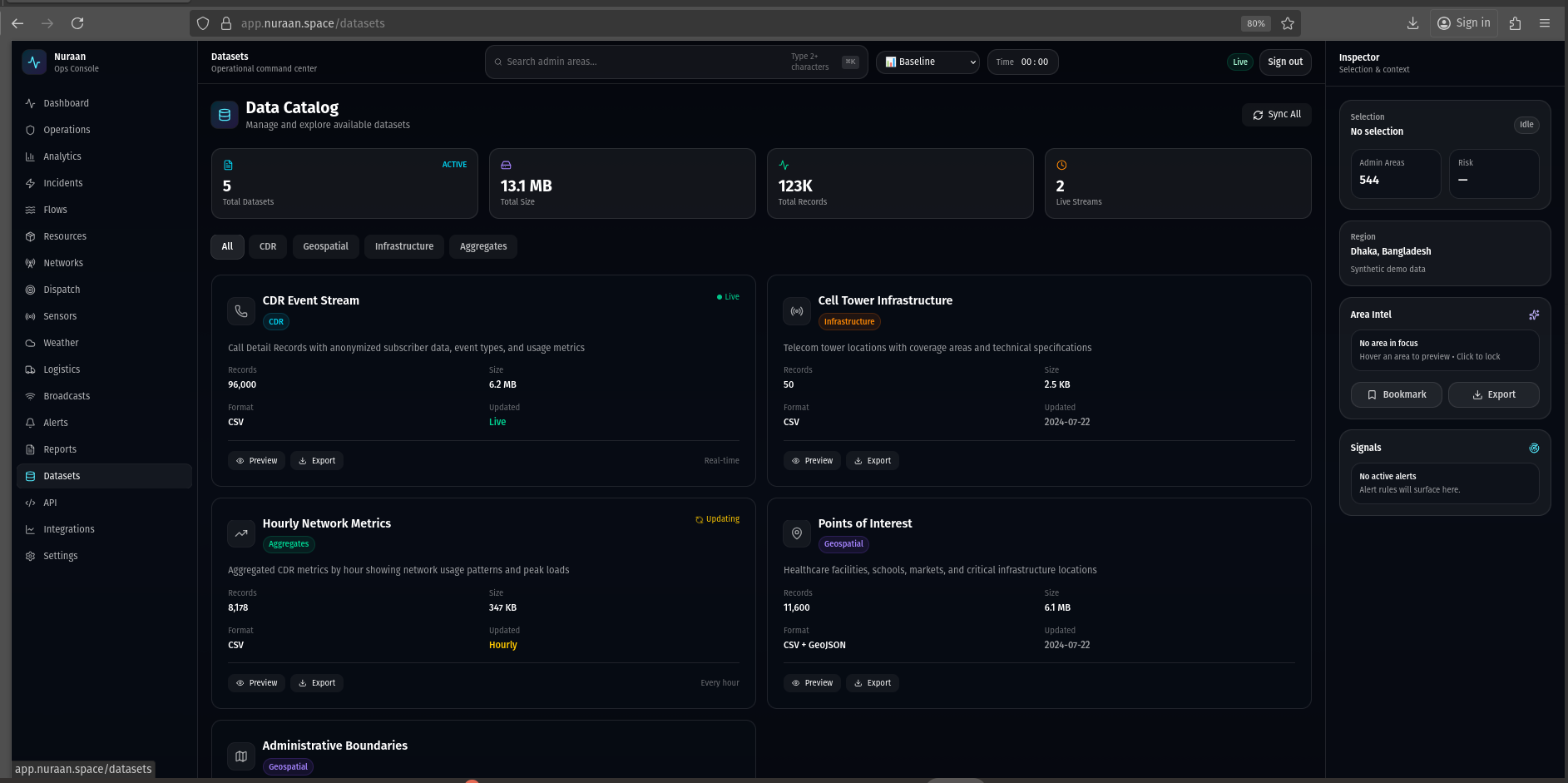Export the Points of Interest dataset

[872, 683]
